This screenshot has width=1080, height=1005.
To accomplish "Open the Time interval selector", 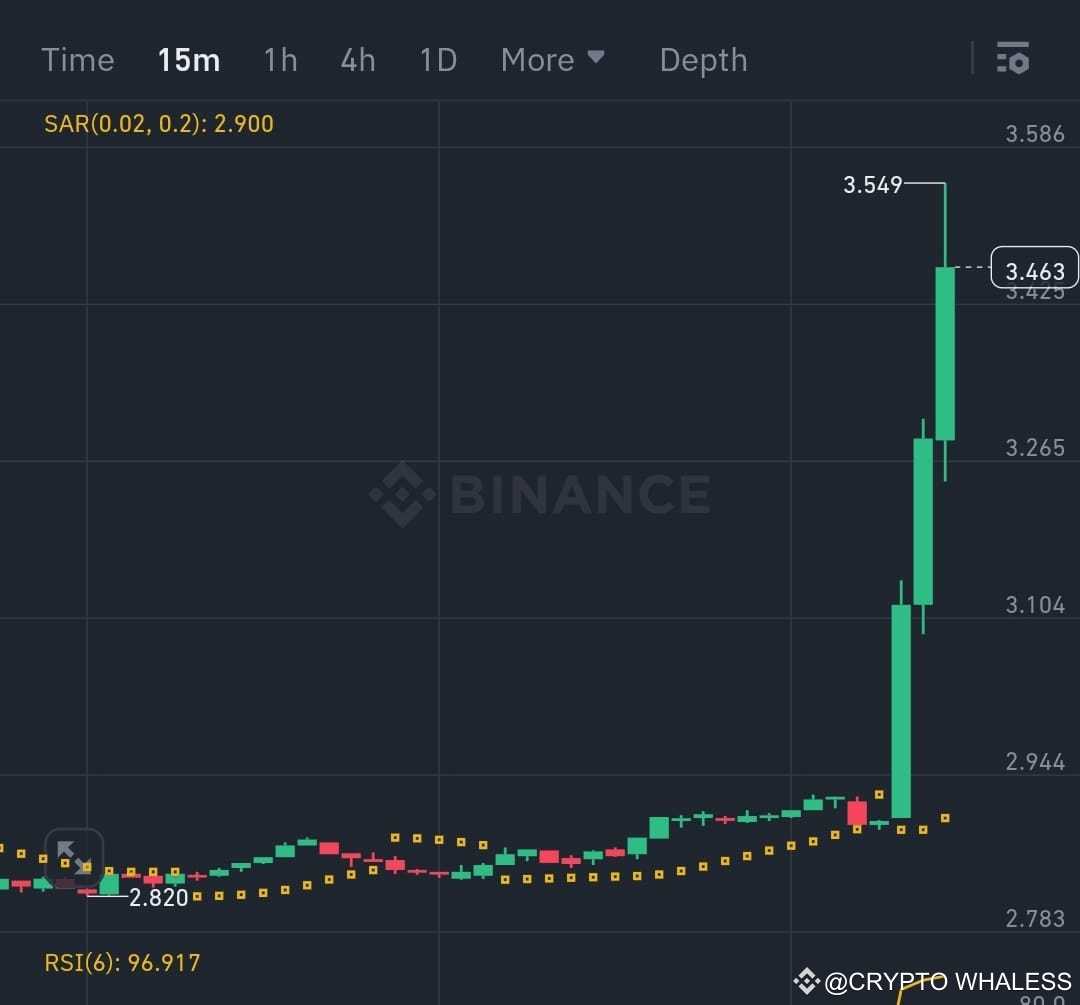I will pyautogui.click(x=77, y=59).
